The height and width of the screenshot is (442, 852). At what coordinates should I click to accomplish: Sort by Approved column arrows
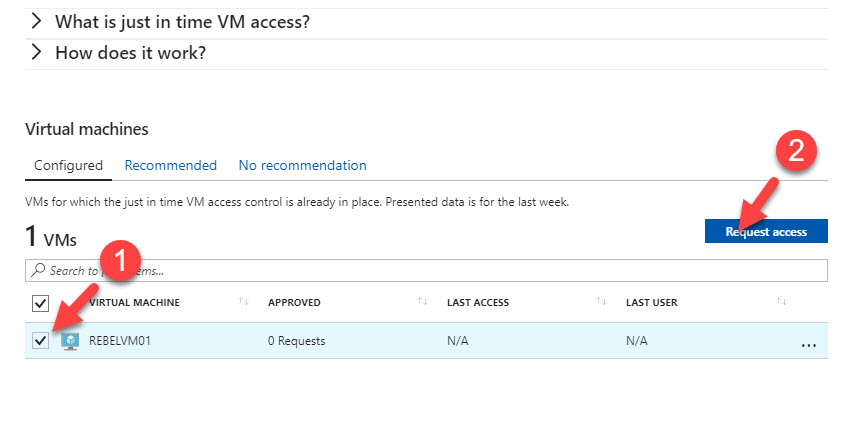tap(422, 301)
